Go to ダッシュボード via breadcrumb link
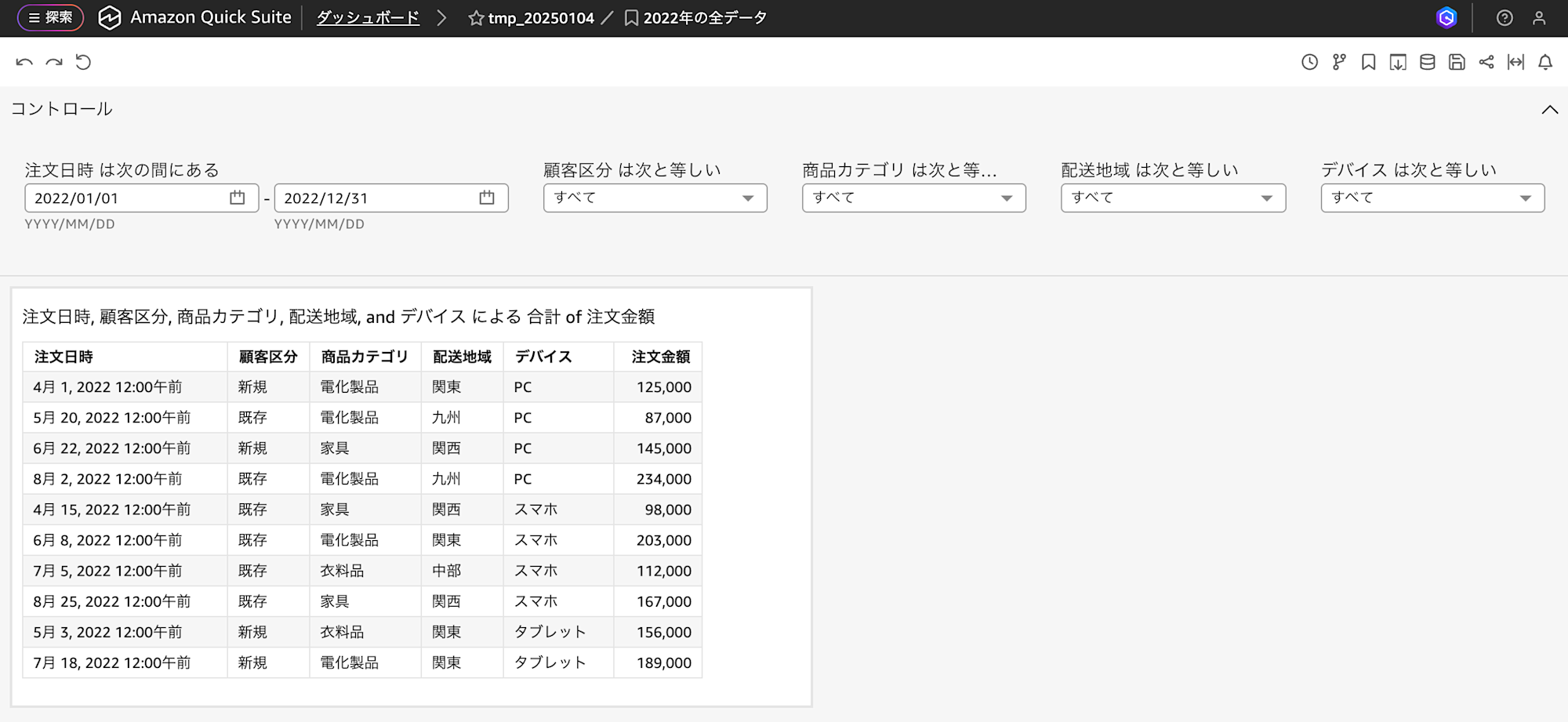 (367, 17)
